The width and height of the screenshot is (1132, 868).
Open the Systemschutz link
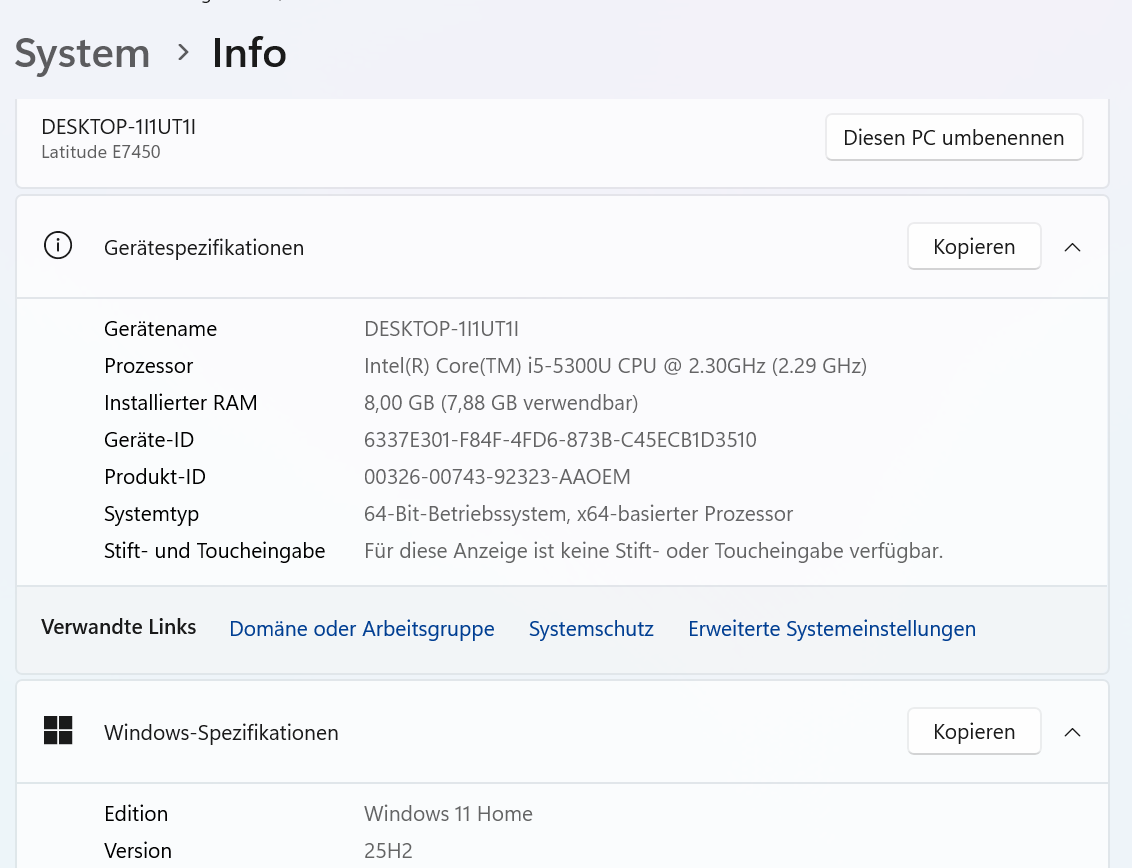[x=591, y=628]
